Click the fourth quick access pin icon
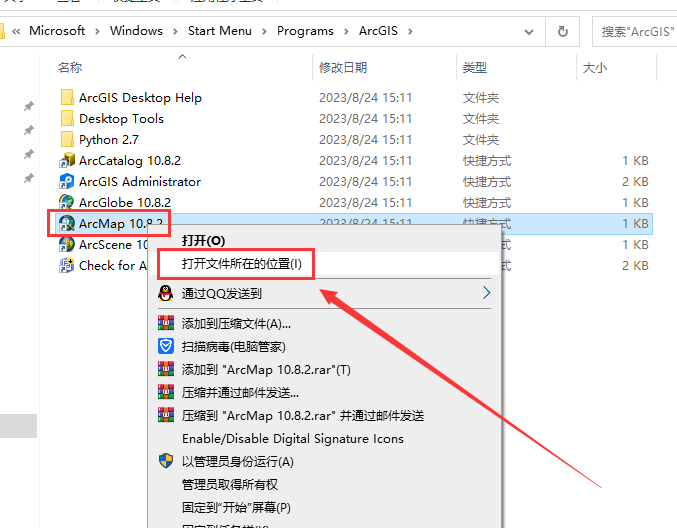The image size is (677, 528). pyautogui.click(x=28, y=177)
